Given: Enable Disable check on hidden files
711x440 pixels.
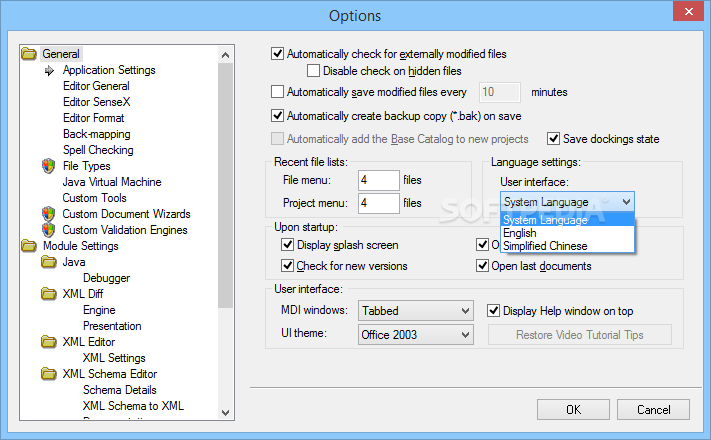Looking at the screenshot, I should [313, 71].
